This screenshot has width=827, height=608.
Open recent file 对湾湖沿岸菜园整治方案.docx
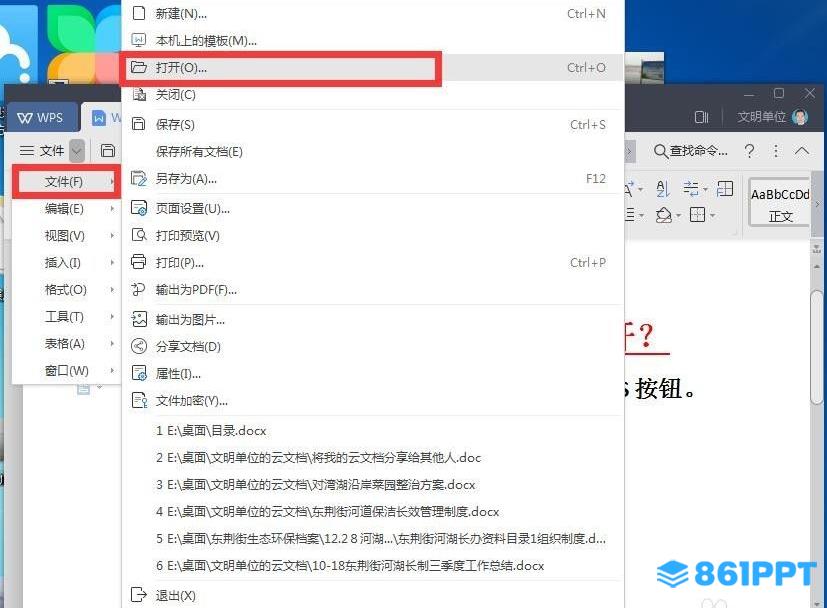(x=373, y=485)
